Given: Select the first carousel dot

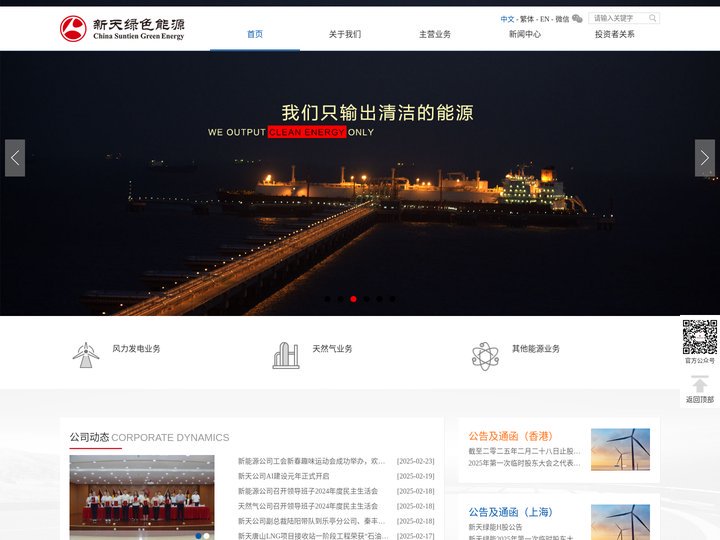Looking at the screenshot, I should pyautogui.click(x=327, y=299).
